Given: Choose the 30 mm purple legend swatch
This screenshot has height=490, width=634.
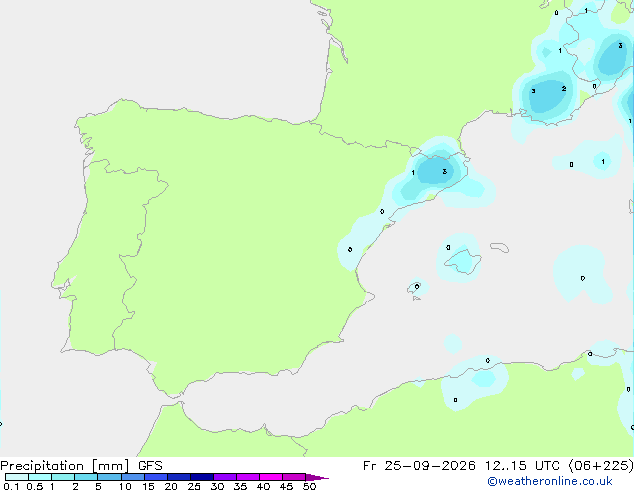Looking at the screenshot, I should coord(225,477).
